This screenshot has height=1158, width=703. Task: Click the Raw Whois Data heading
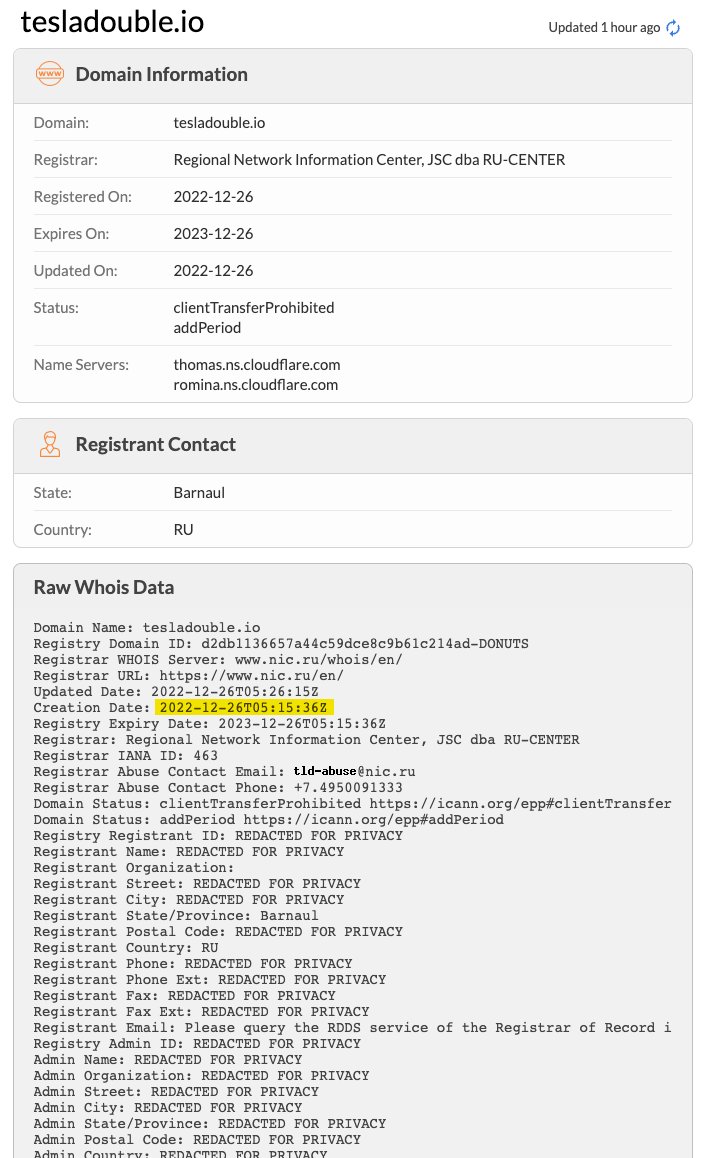(104, 587)
